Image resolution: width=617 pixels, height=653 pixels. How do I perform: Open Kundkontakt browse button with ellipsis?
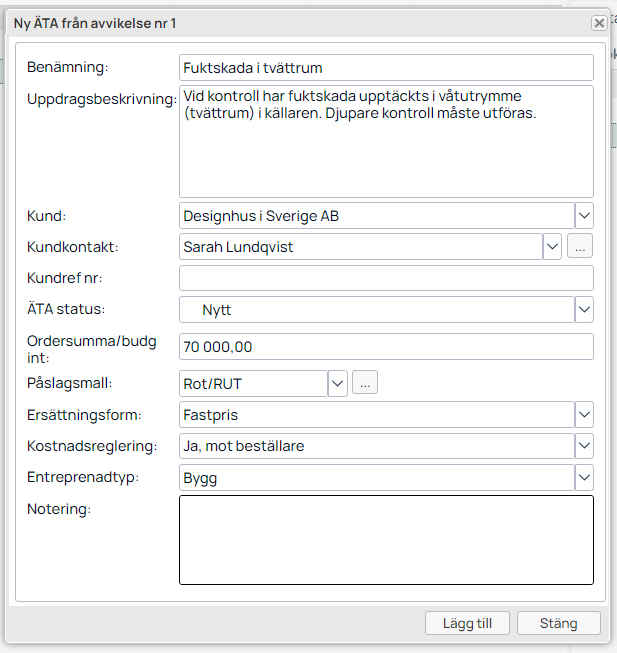tap(580, 246)
